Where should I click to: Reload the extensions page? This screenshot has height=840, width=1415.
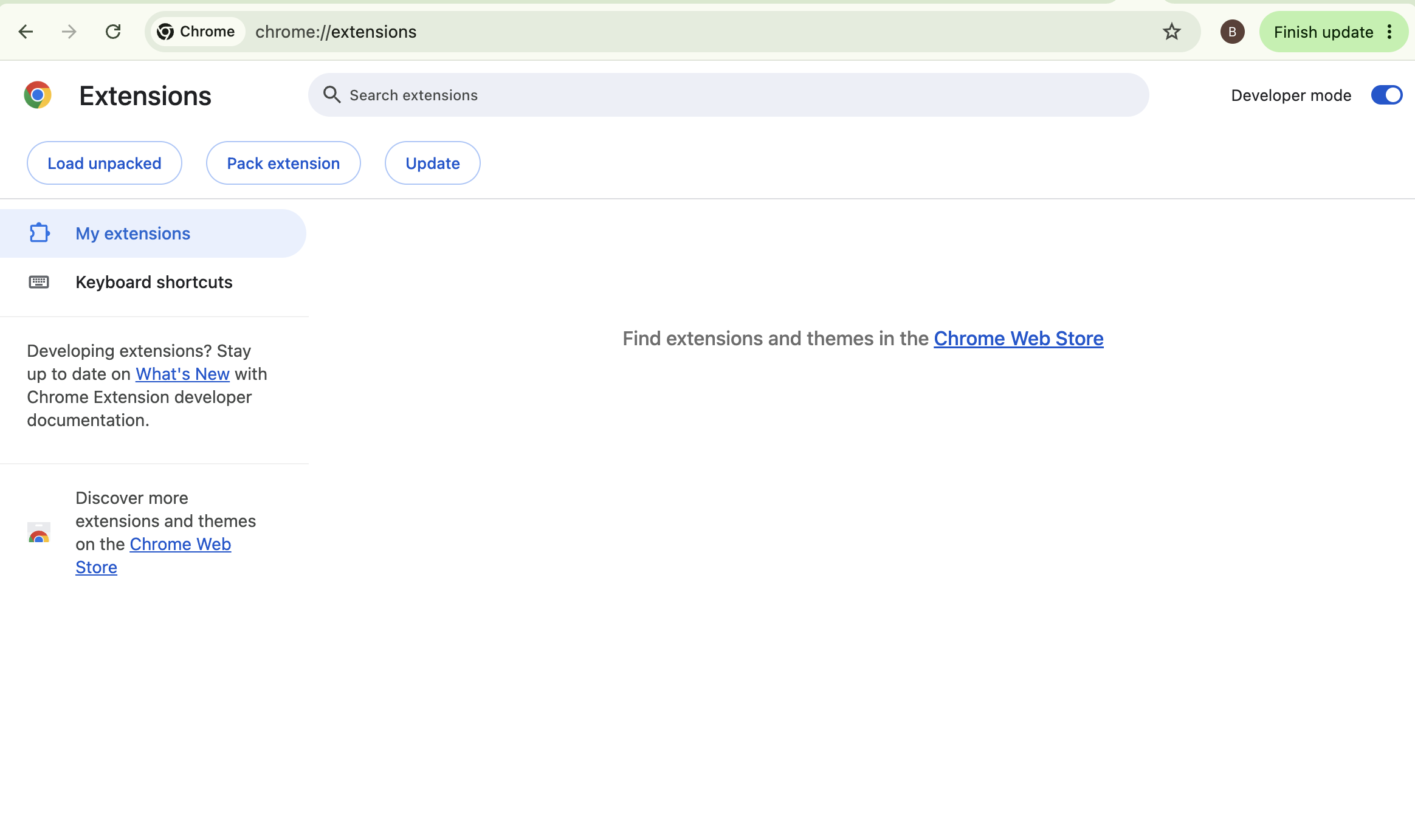tap(113, 32)
